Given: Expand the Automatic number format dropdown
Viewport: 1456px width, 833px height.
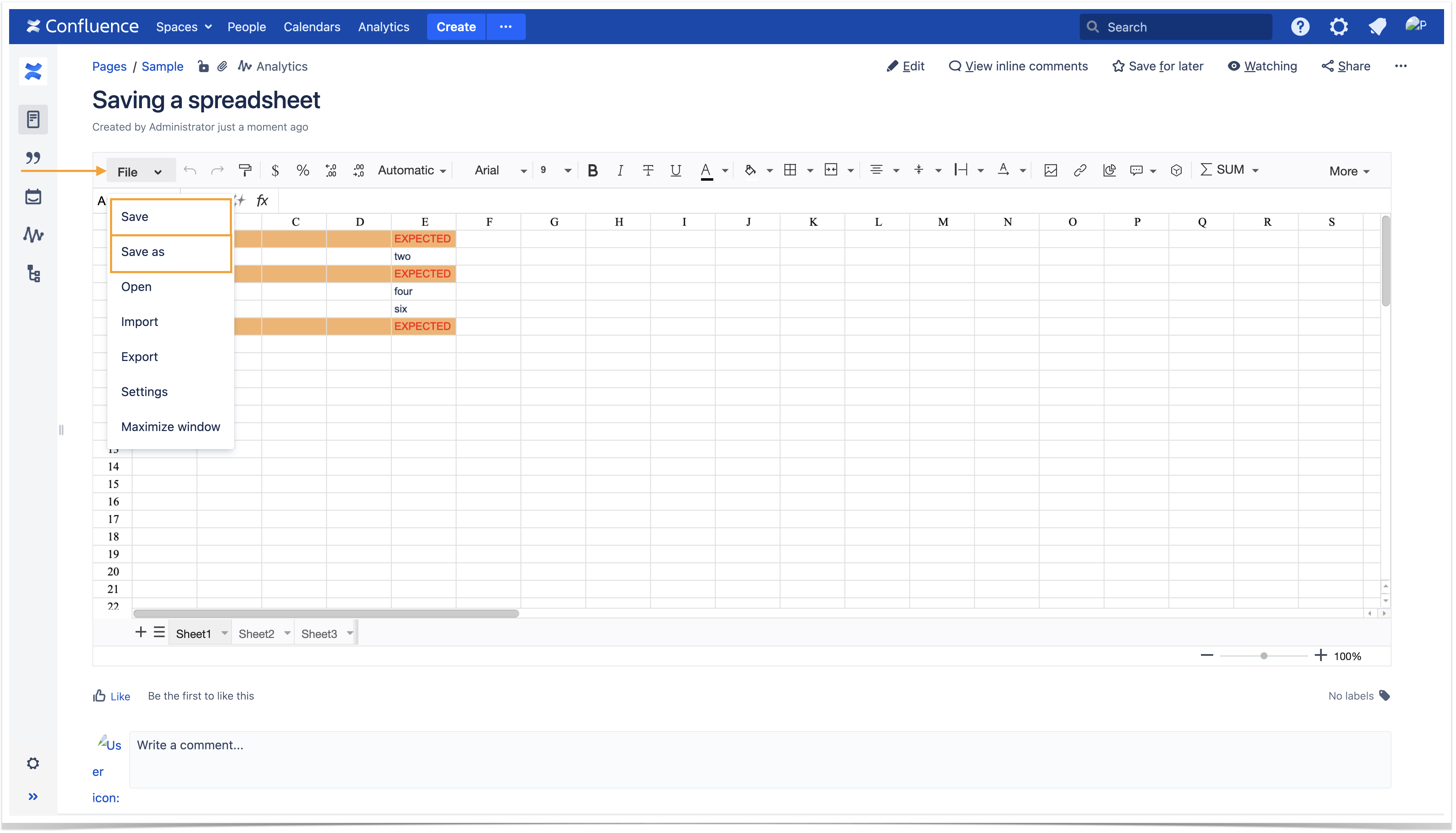Looking at the screenshot, I should click(x=412, y=170).
